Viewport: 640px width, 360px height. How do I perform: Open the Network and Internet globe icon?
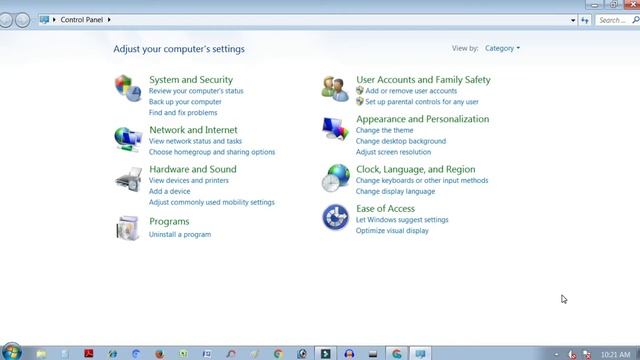point(128,139)
